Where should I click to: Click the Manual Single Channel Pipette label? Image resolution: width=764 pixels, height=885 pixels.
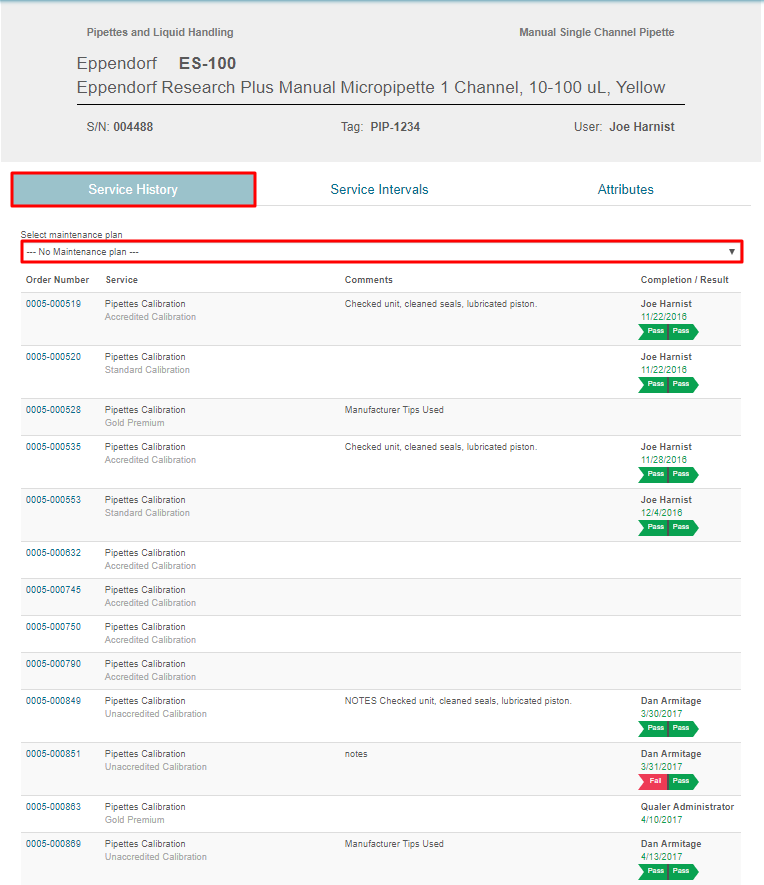[x=596, y=32]
